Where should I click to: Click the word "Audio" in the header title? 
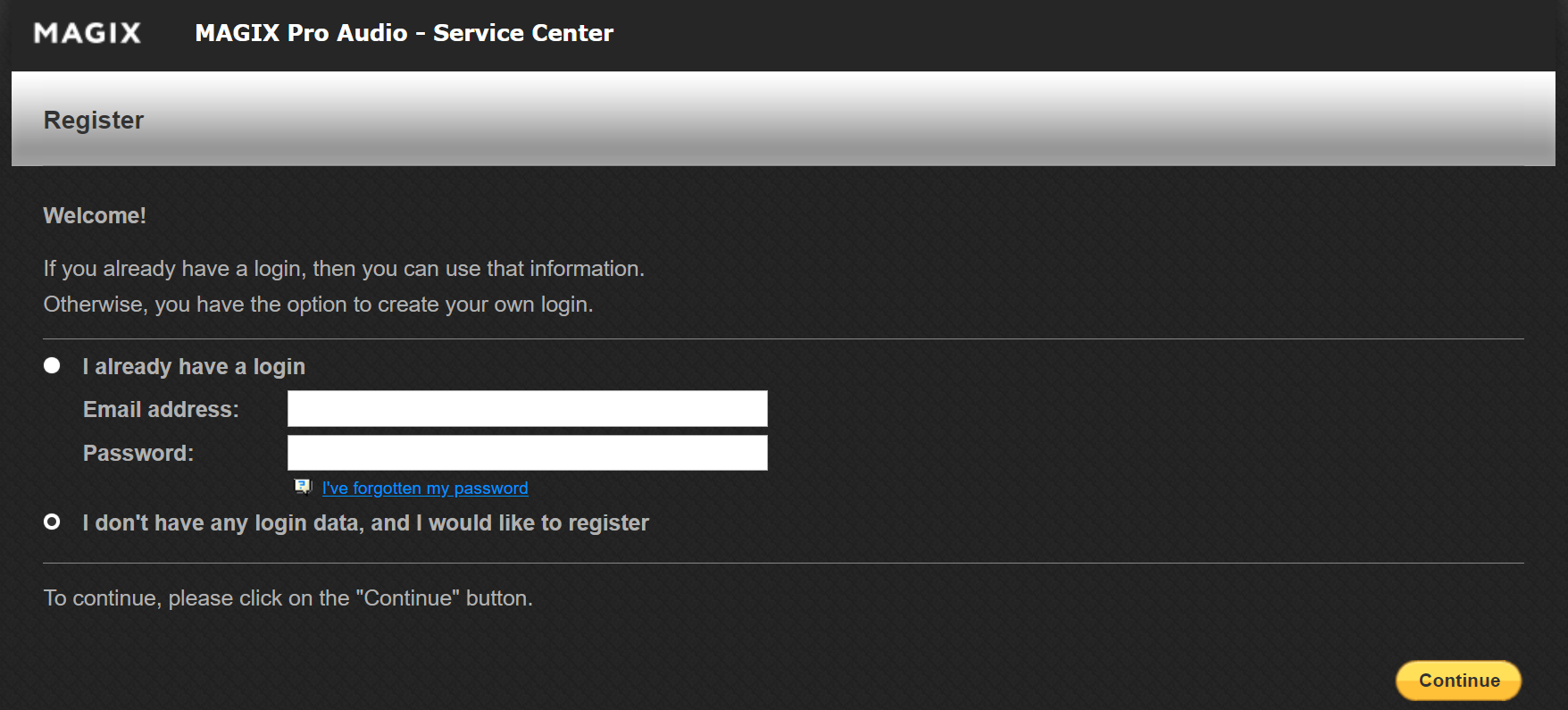(x=372, y=33)
